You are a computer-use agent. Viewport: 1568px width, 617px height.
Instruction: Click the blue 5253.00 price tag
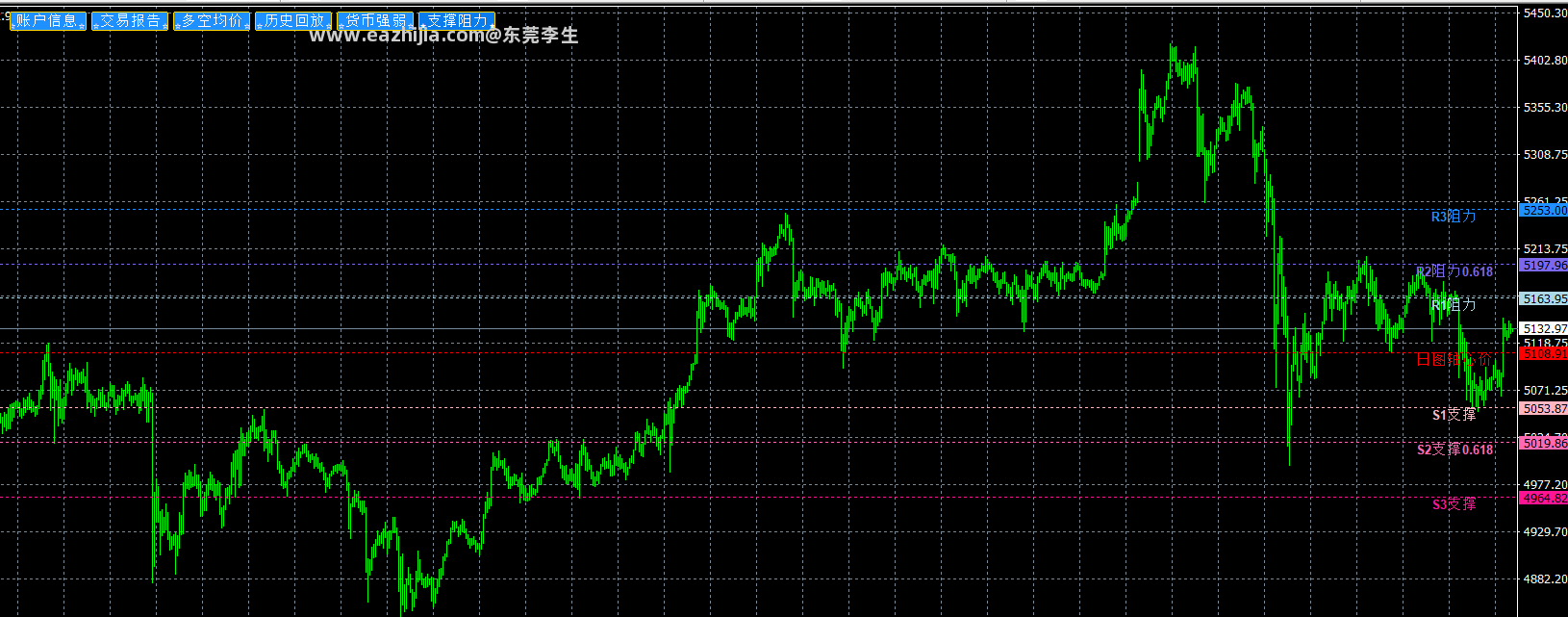(1543, 210)
